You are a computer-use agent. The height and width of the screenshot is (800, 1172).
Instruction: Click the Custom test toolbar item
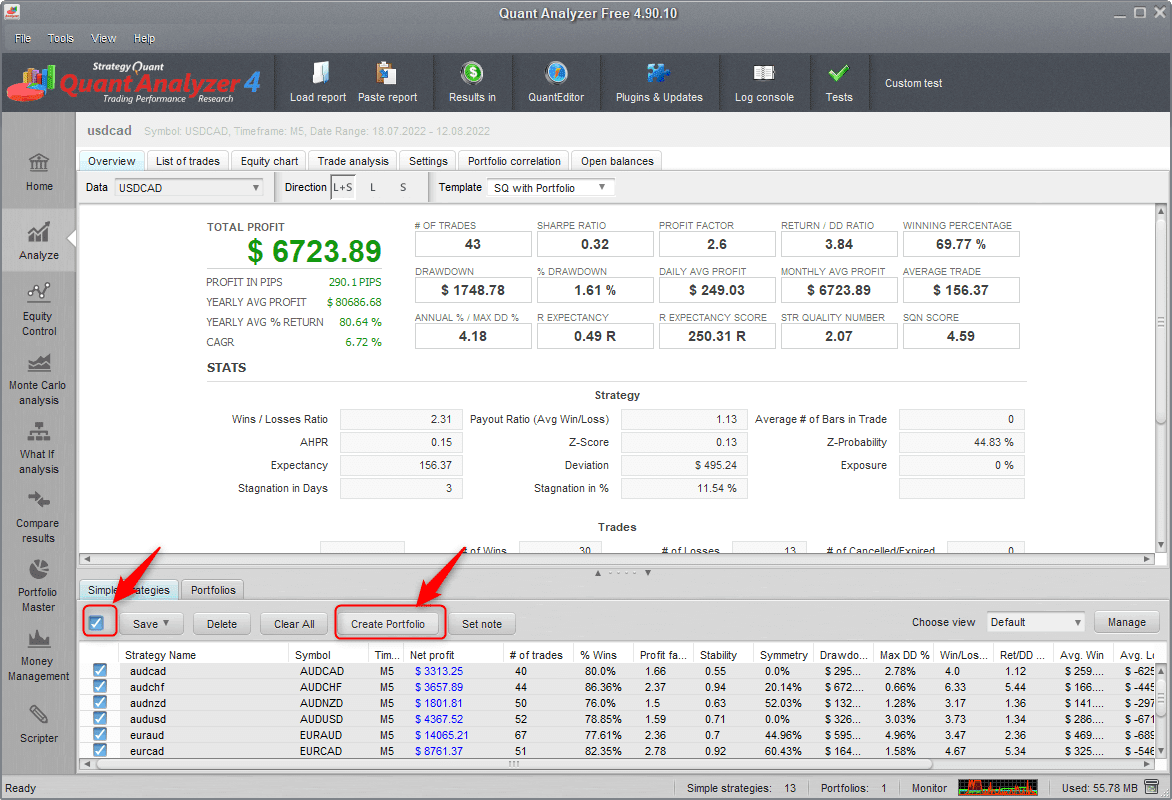pyautogui.click(x=913, y=83)
